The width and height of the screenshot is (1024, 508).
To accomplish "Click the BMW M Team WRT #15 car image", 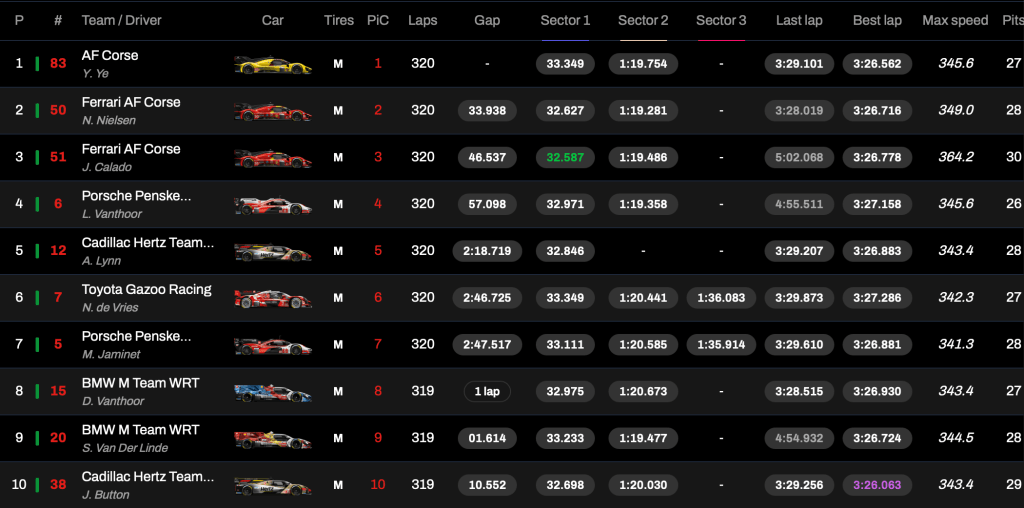I will tap(273, 392).
